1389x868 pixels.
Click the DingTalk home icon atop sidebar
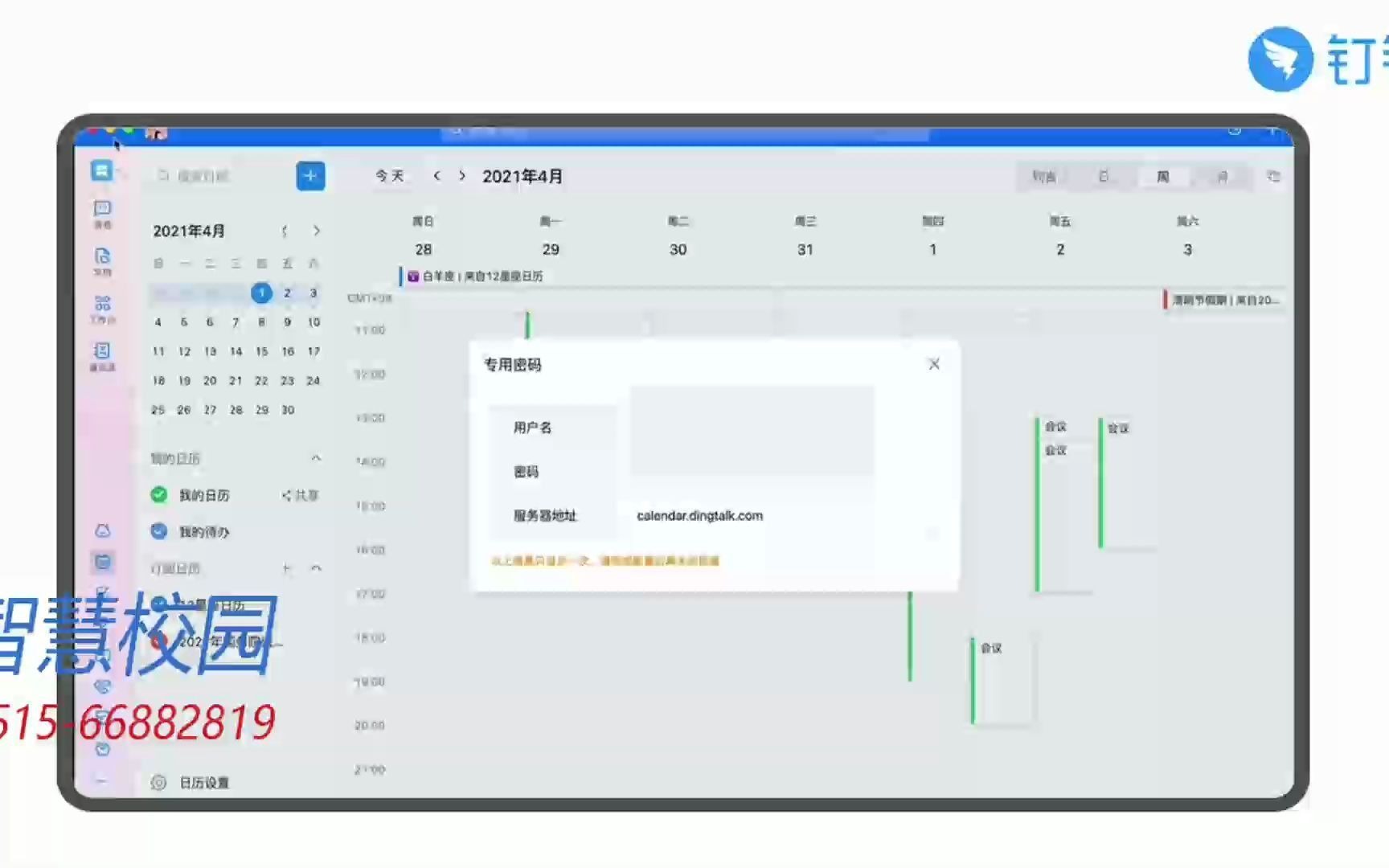coord(101,170)
